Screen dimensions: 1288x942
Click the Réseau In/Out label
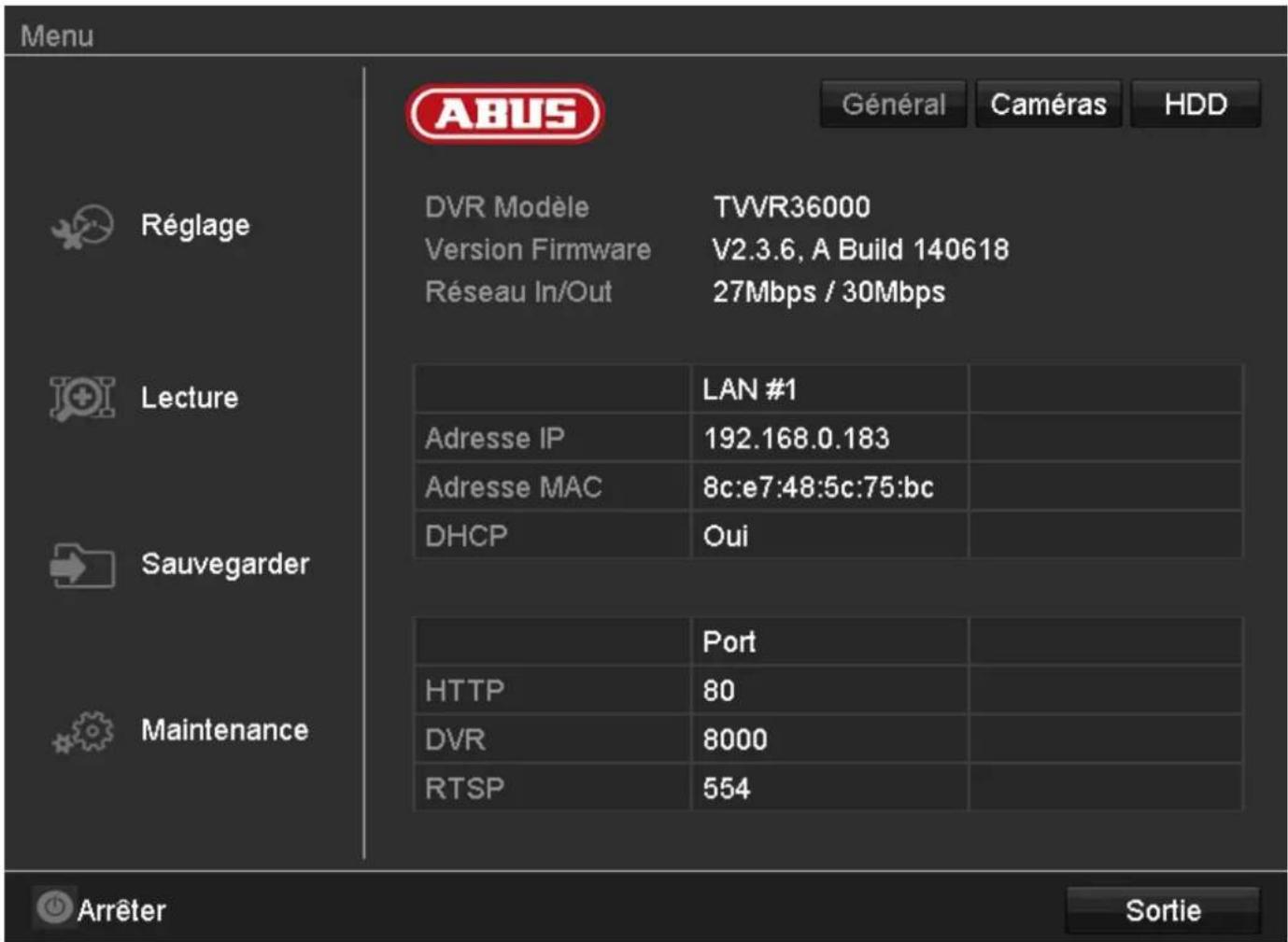pos(518,292)
